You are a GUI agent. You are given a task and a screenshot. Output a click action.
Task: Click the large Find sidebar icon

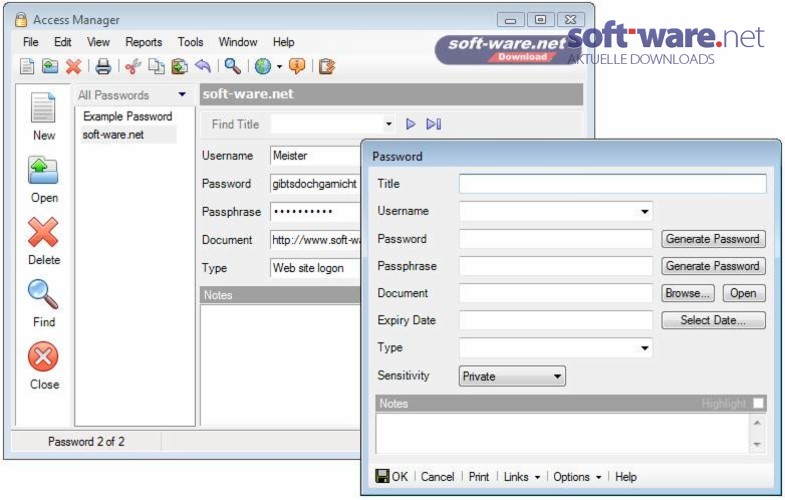(x=44, y=294)
